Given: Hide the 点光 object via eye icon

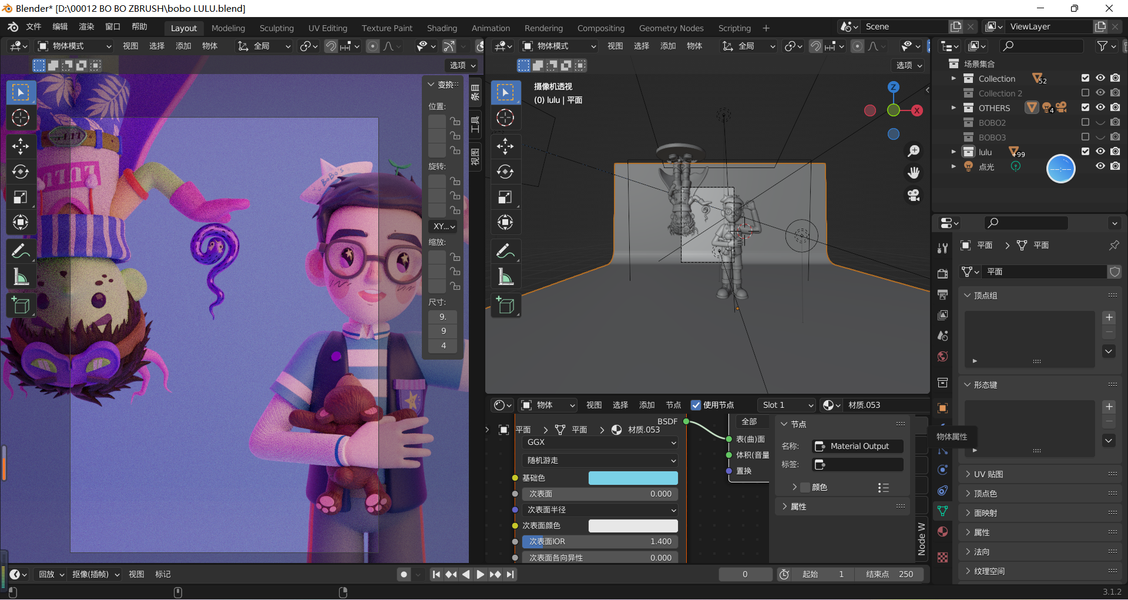Looking at the screenshot, I should (x=1100, y=166).
